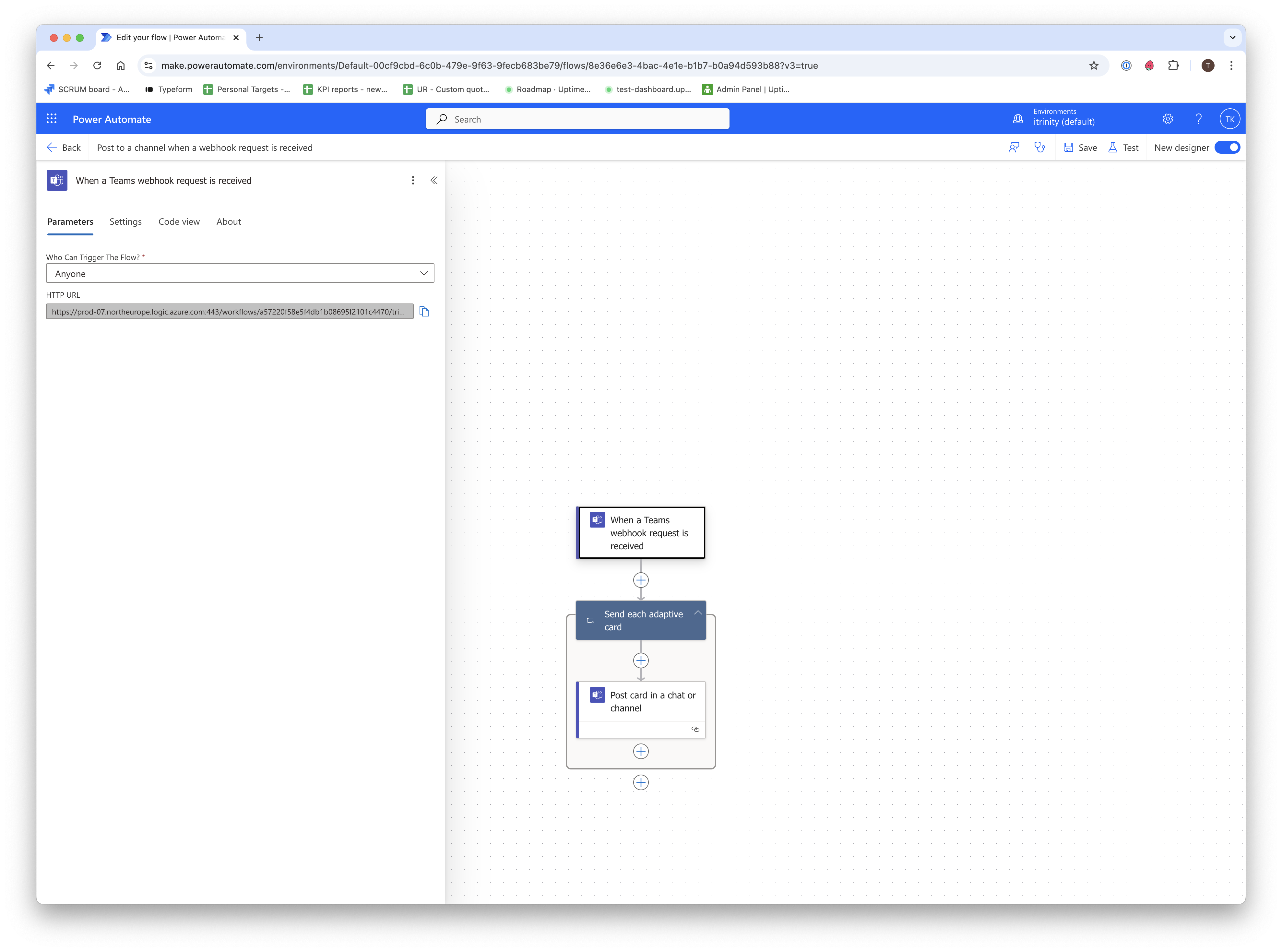Open the red extension icon in Chrome toolbar
The image size is (1282, 952).
(x=1149, y=66)
